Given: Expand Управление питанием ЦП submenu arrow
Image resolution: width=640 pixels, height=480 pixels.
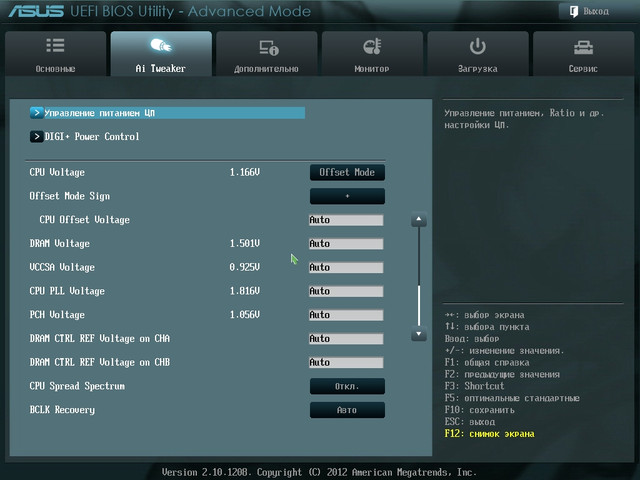Looking at the screenshot, I should click(36, 113).
